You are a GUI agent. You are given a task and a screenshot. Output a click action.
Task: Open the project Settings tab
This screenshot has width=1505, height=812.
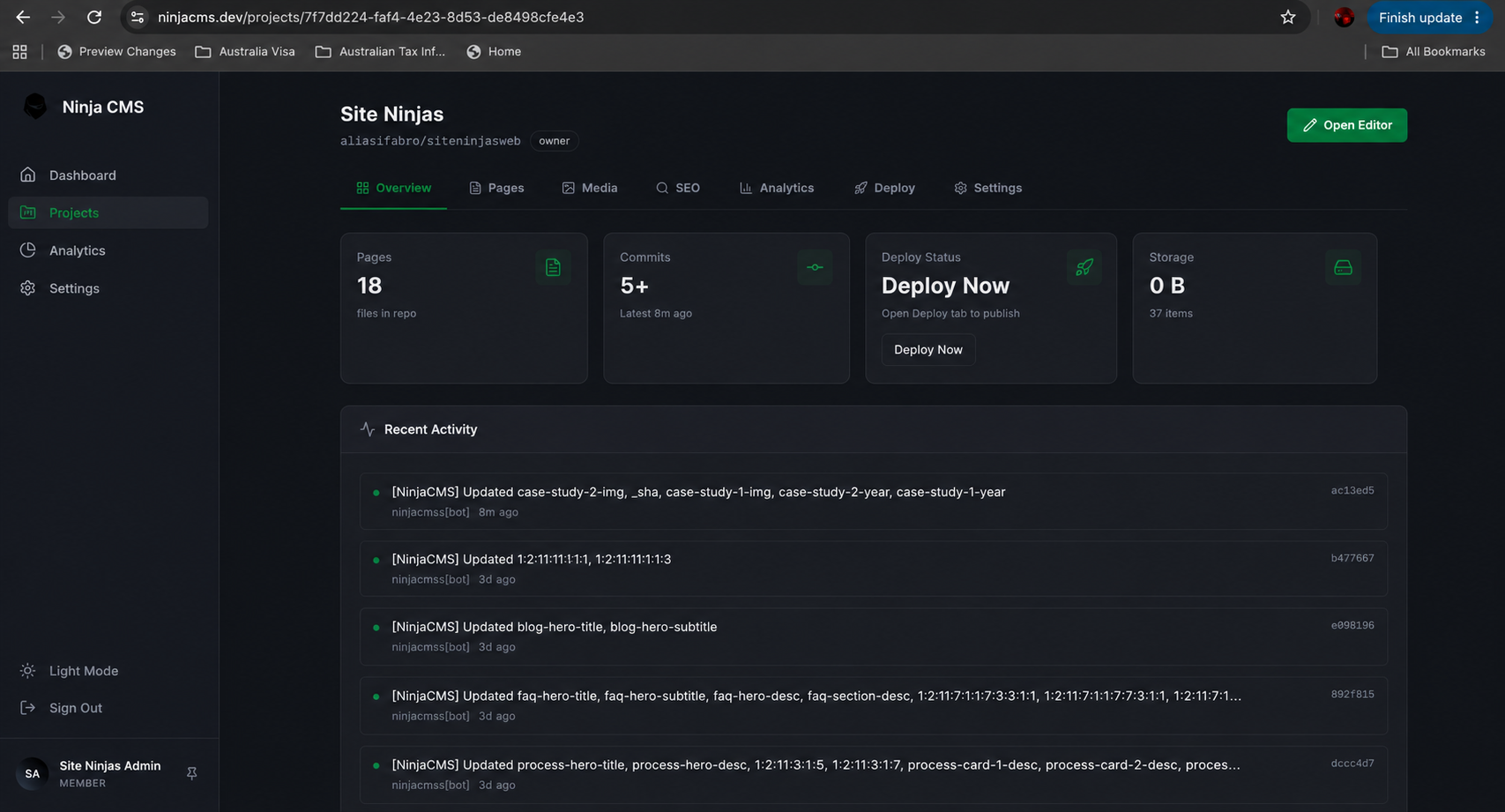coord(987,188)
